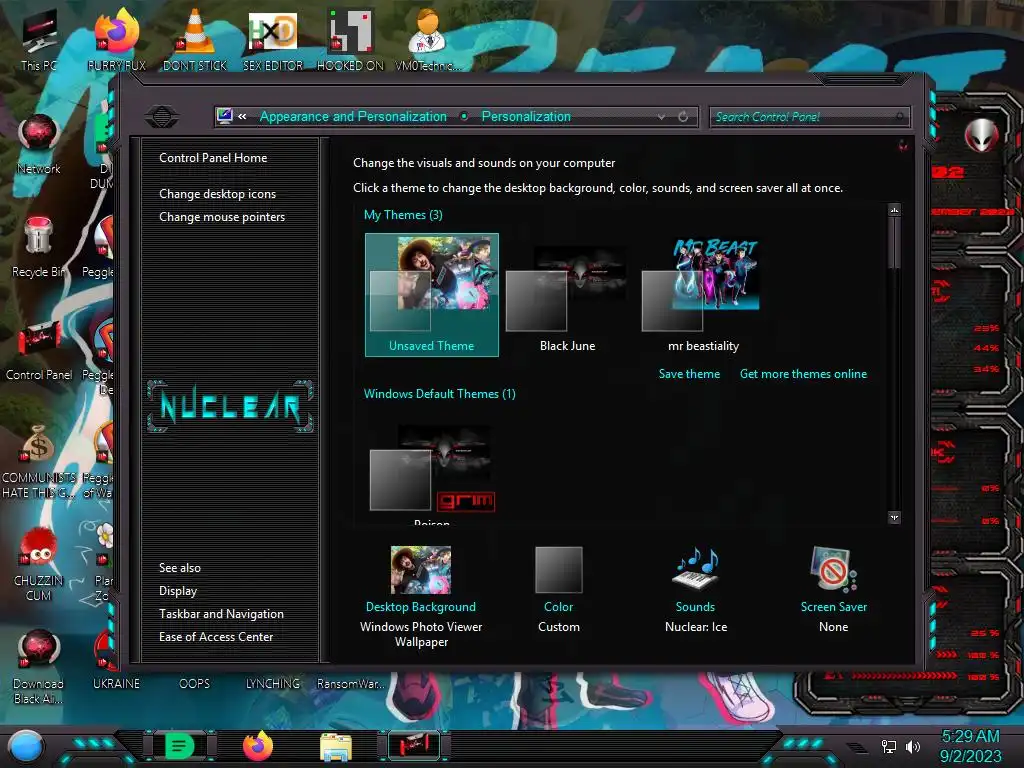
Task: Click the Personalization breadcrumb
Action: [526, 116]
